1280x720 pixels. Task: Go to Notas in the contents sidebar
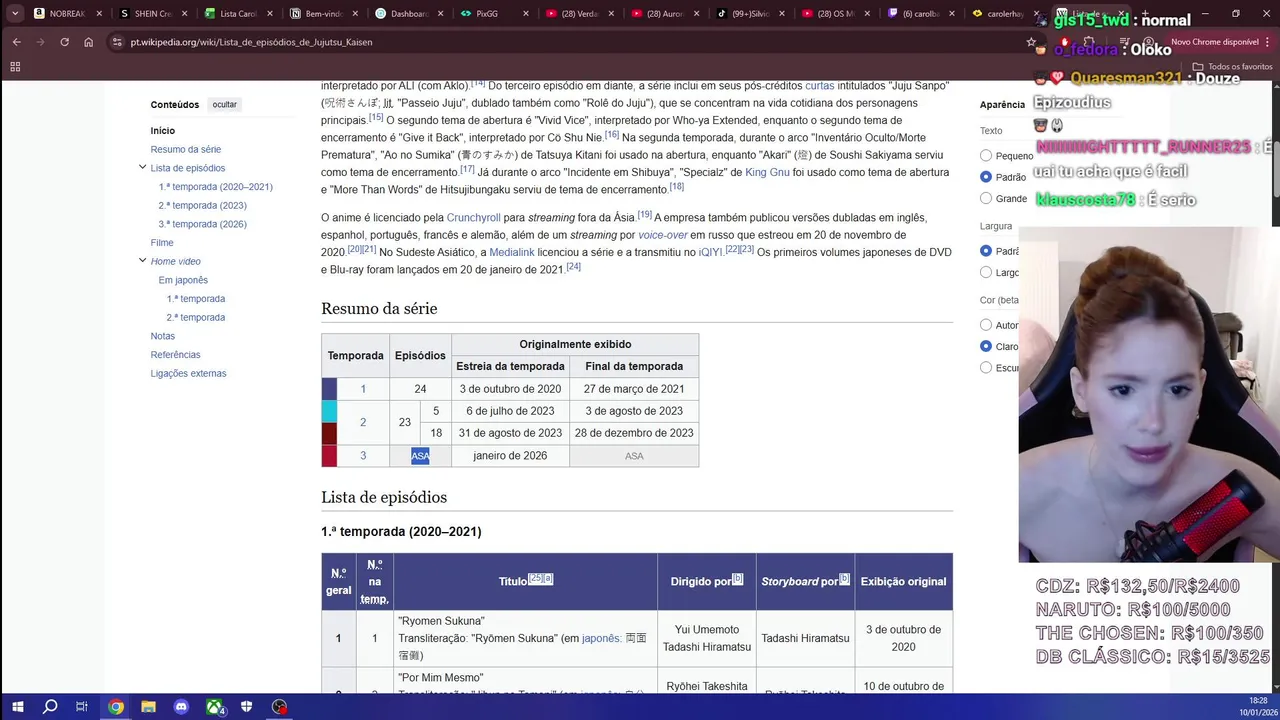[x=163, y=336]
